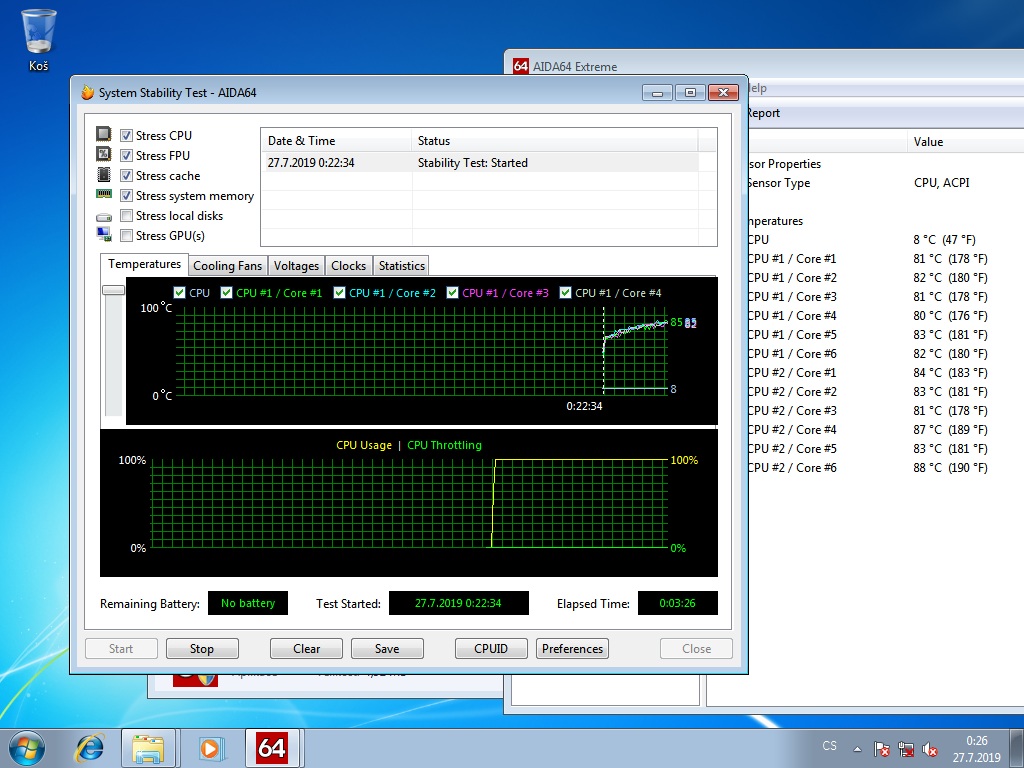The width and height of the screenshot is (1024, 768).
Task: Switch to the Cooling Fans tab
Action: [227, 266]
